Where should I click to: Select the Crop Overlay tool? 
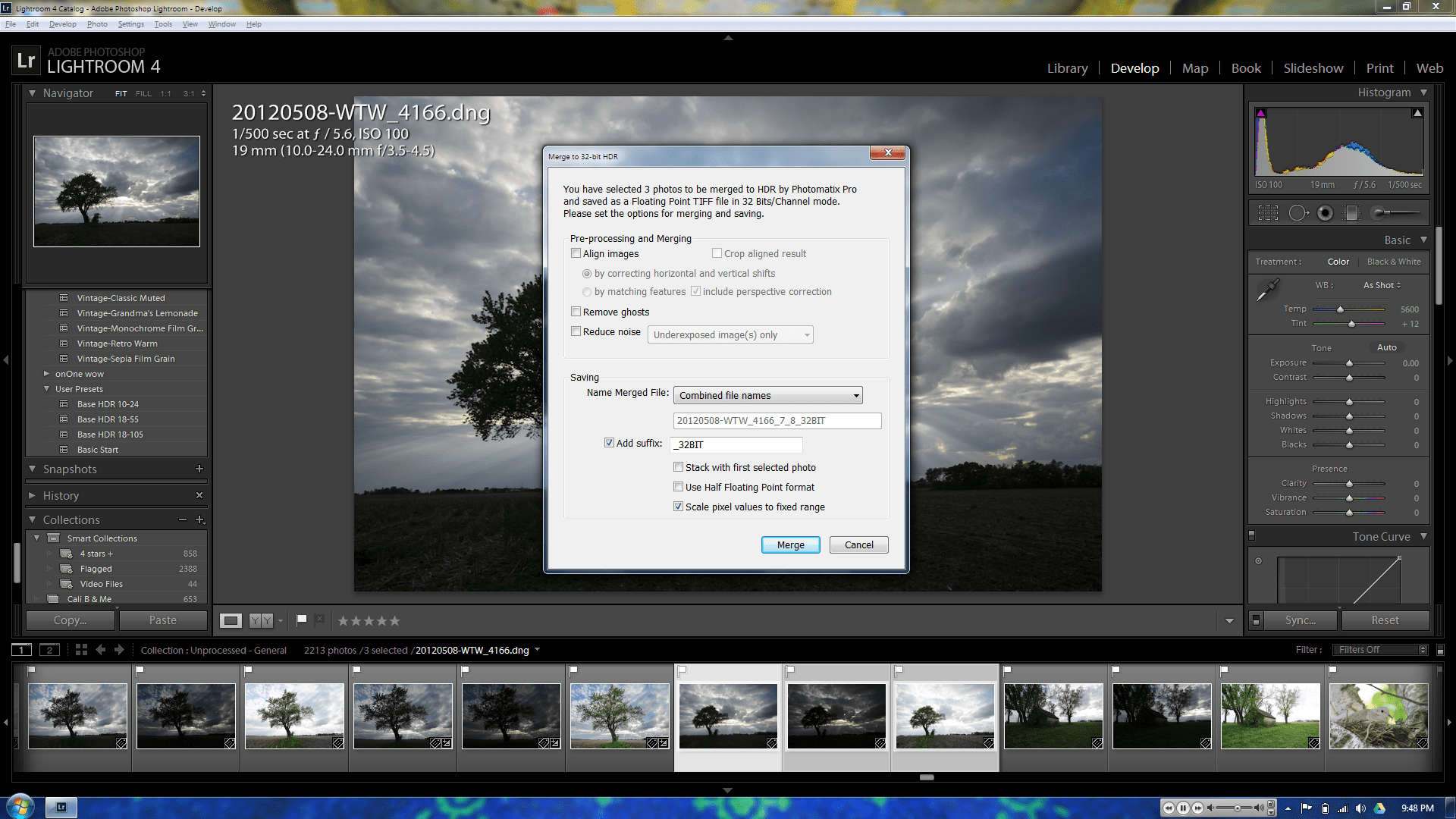click(1268, 213)
